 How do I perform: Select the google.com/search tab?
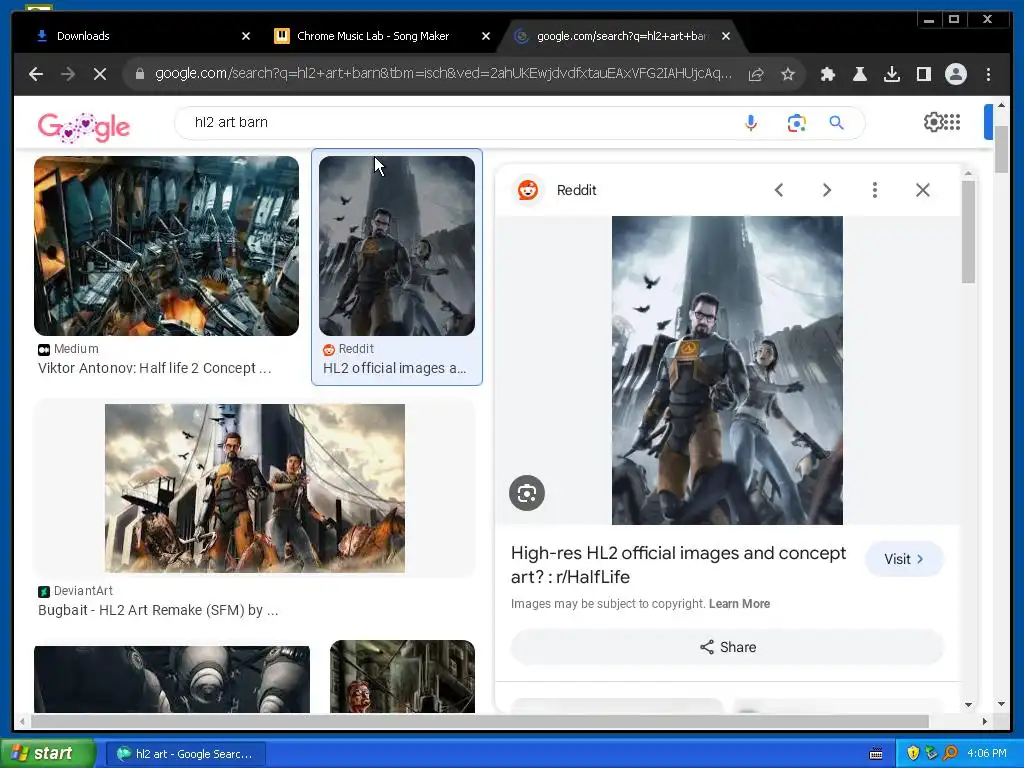coord(621,36)
